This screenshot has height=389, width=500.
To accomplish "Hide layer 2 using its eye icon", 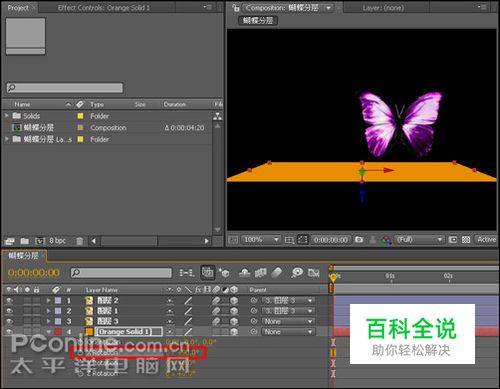I will coord(9,311).
